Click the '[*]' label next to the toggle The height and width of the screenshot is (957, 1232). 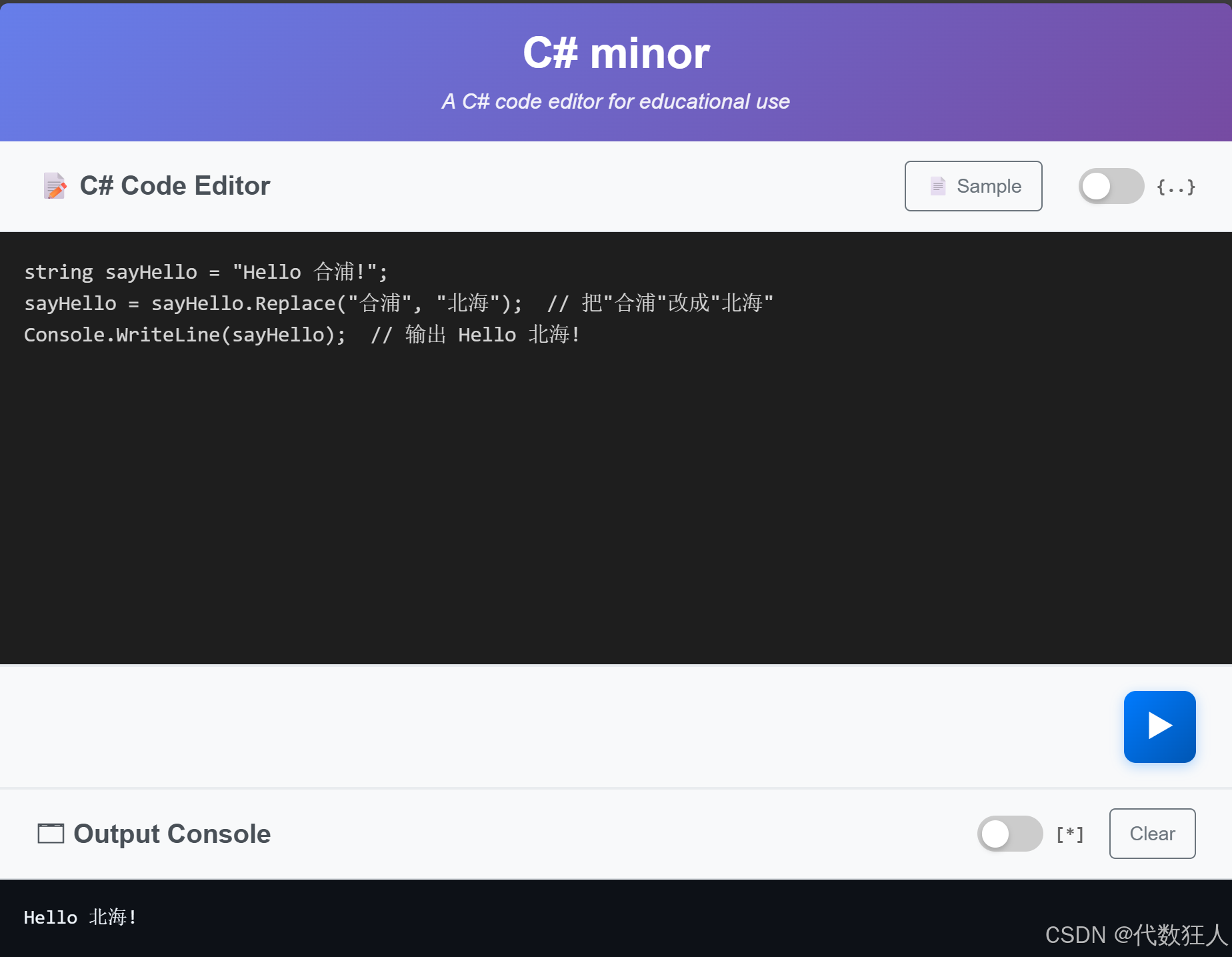1070,834
